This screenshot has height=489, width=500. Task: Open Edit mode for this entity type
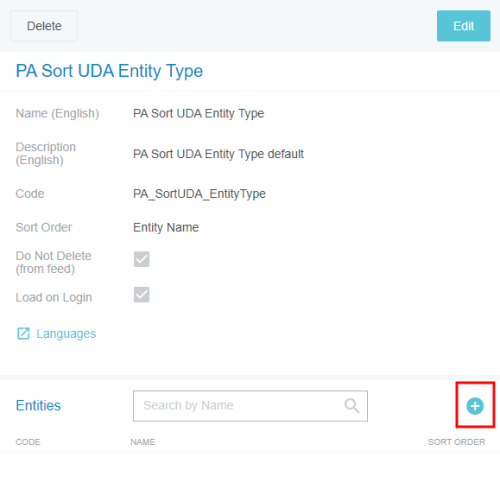[463, 26]
